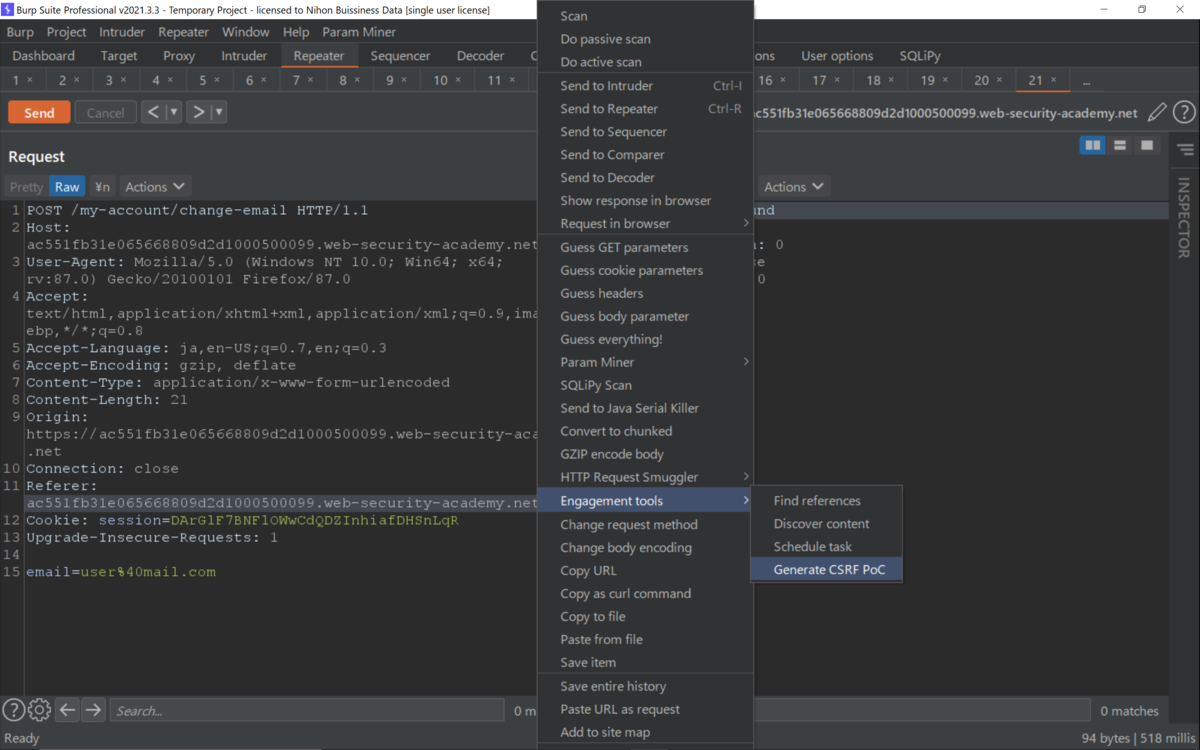Image resolution: width=1200 pixels, height=750 pixels.
Task: Switch to the Pretty request view toggle
Action: click(x=25, y=186)
